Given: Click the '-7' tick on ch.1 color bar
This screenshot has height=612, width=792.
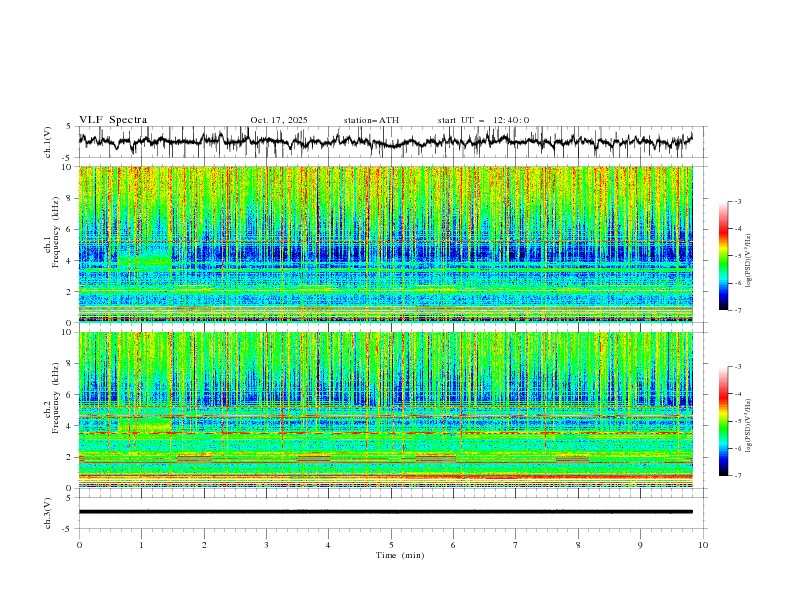Looking at the screenshot, I should [x=737, y=310].
